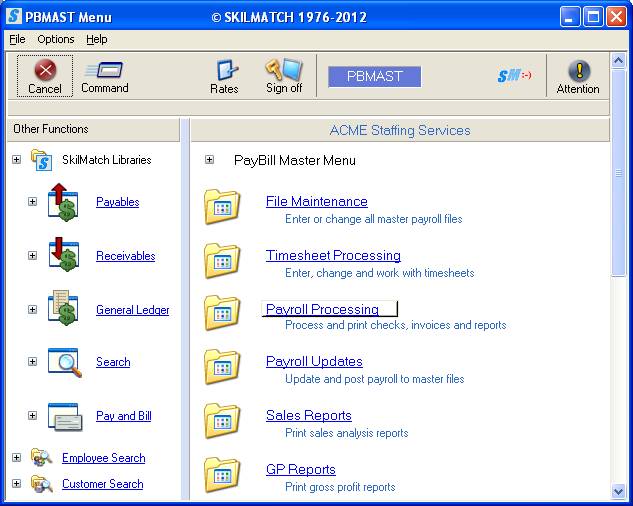Expand the Search tree node
The image size is (633, 506).
tap(32, 361)
